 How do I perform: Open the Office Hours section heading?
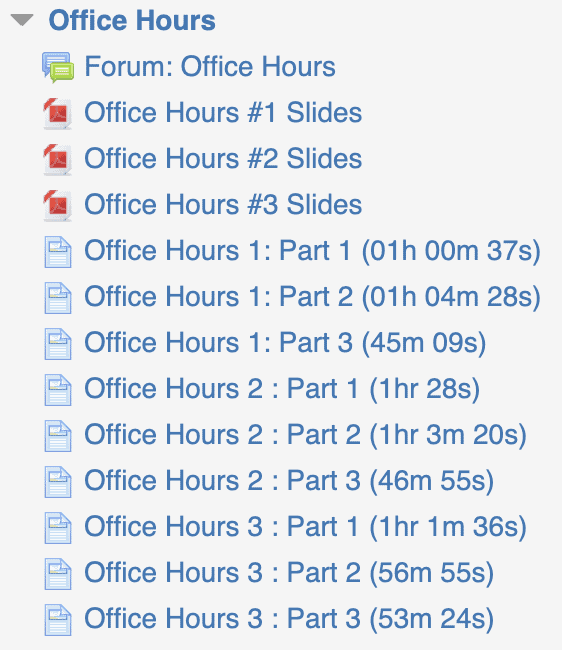[132, 20]
